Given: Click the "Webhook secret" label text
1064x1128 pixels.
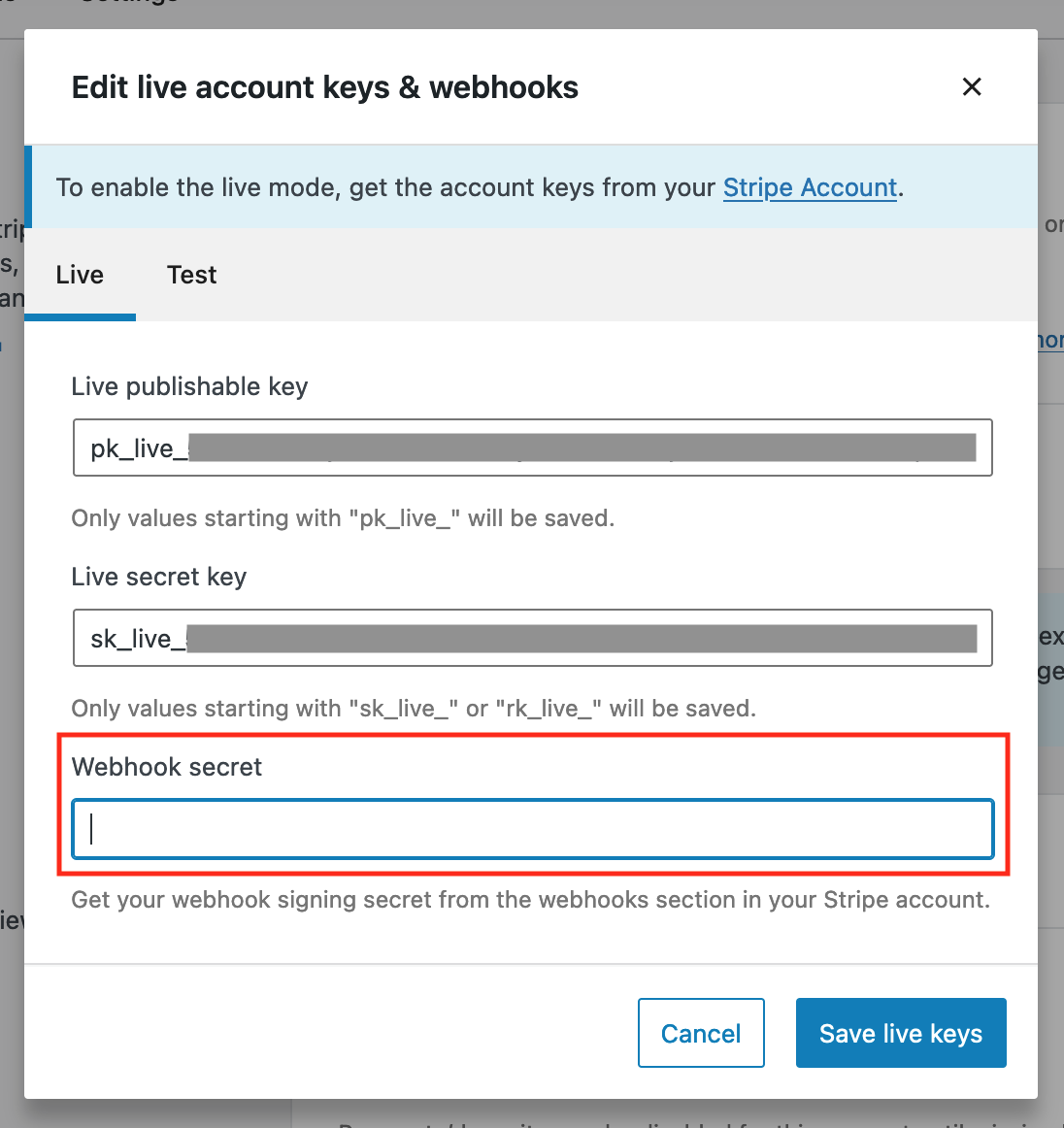Looking at the screenshot, I should pos(167,767).
